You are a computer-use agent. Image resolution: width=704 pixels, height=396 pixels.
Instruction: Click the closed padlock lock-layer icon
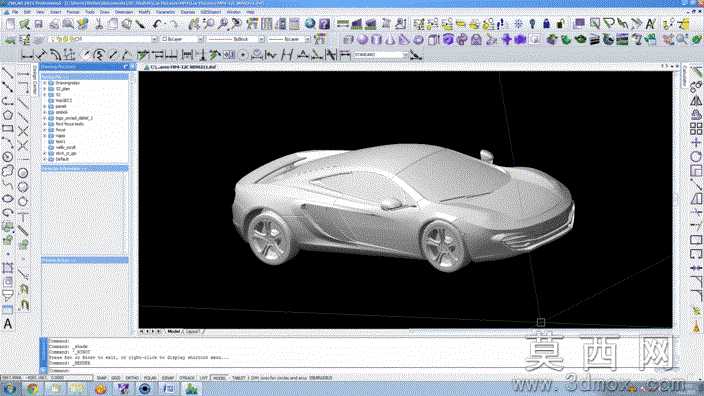pyautogui.click(x=546, y=24)
